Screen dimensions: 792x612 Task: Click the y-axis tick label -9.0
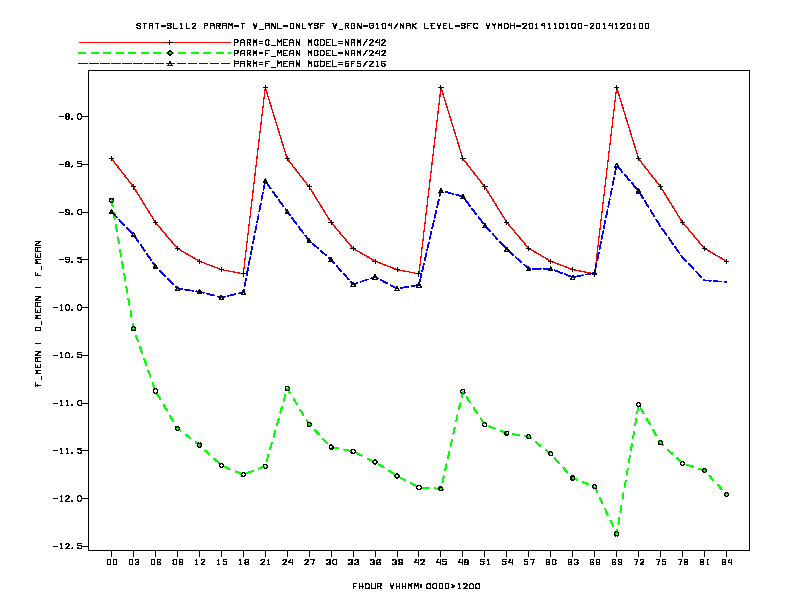(x=70, y=212)
